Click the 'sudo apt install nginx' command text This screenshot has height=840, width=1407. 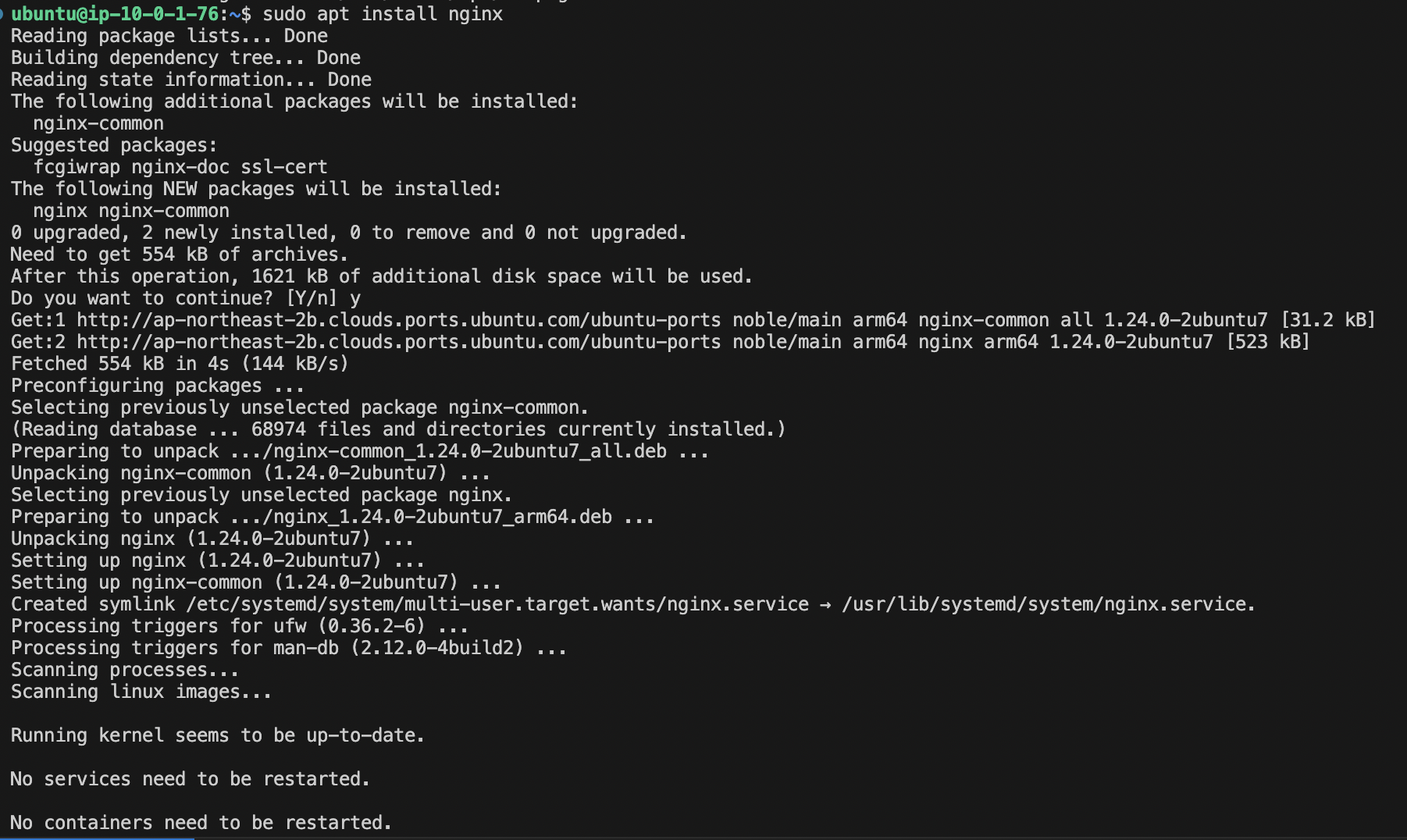(x=383, y=14)
